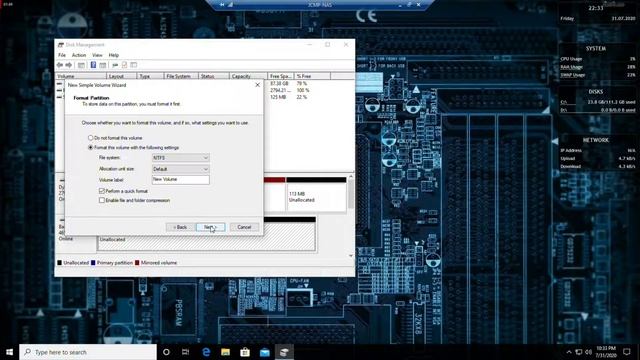640x360 pixels.
Task: Open the File system NTFS dropdown
Action: coord(180,158)
